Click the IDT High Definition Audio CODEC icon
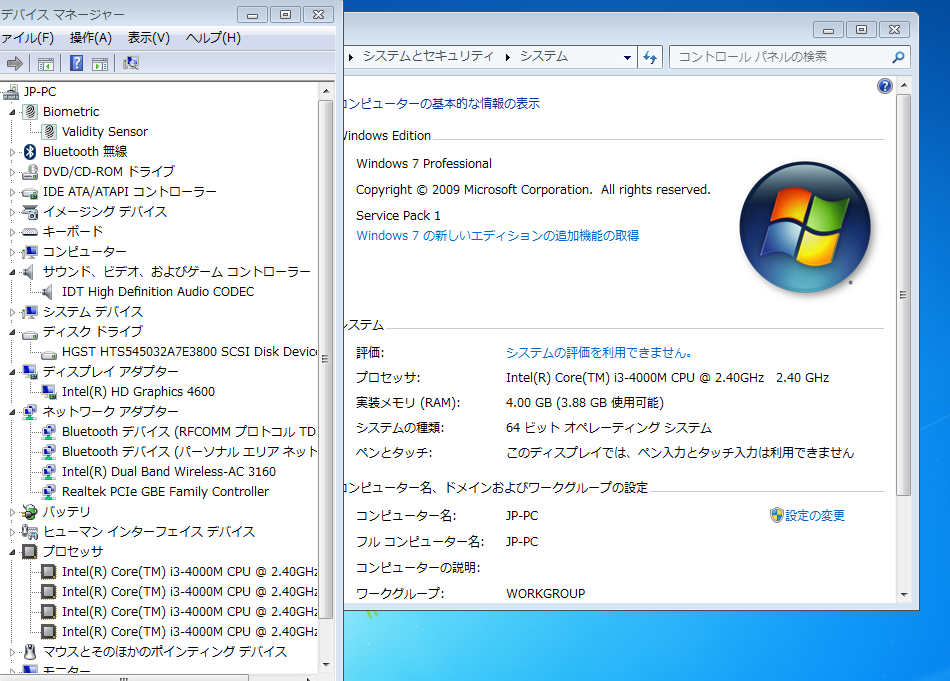This screenshot has width=950, height=681. 47,292
